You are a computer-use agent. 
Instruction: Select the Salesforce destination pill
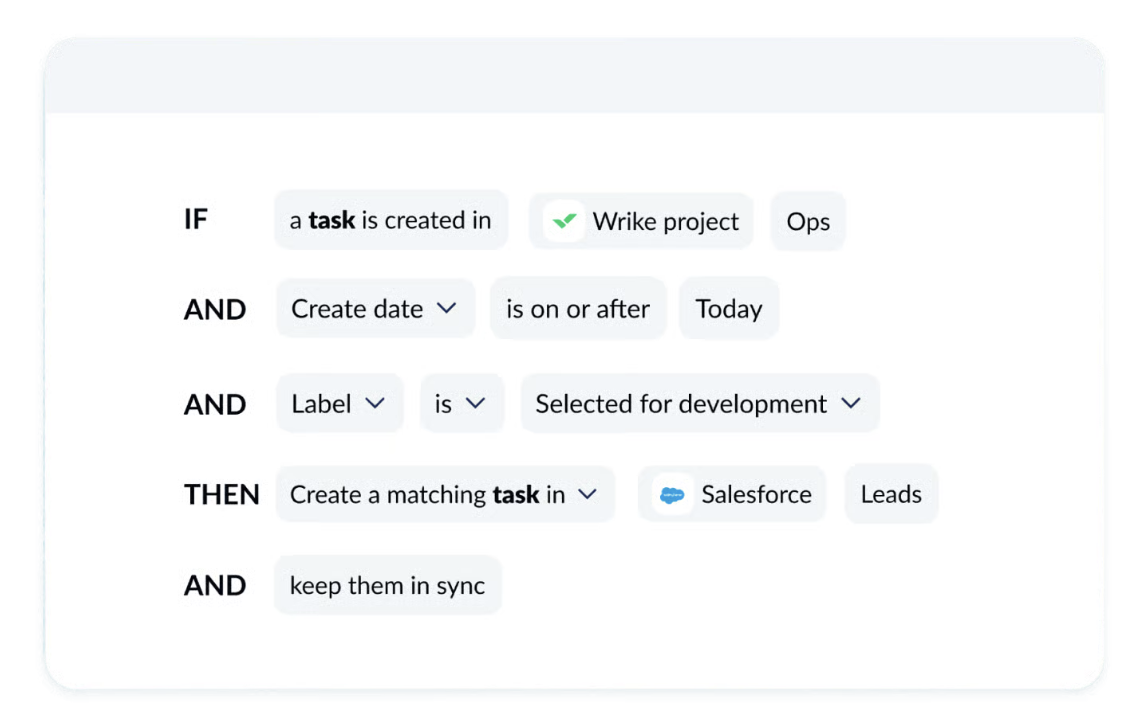point(731,494)
